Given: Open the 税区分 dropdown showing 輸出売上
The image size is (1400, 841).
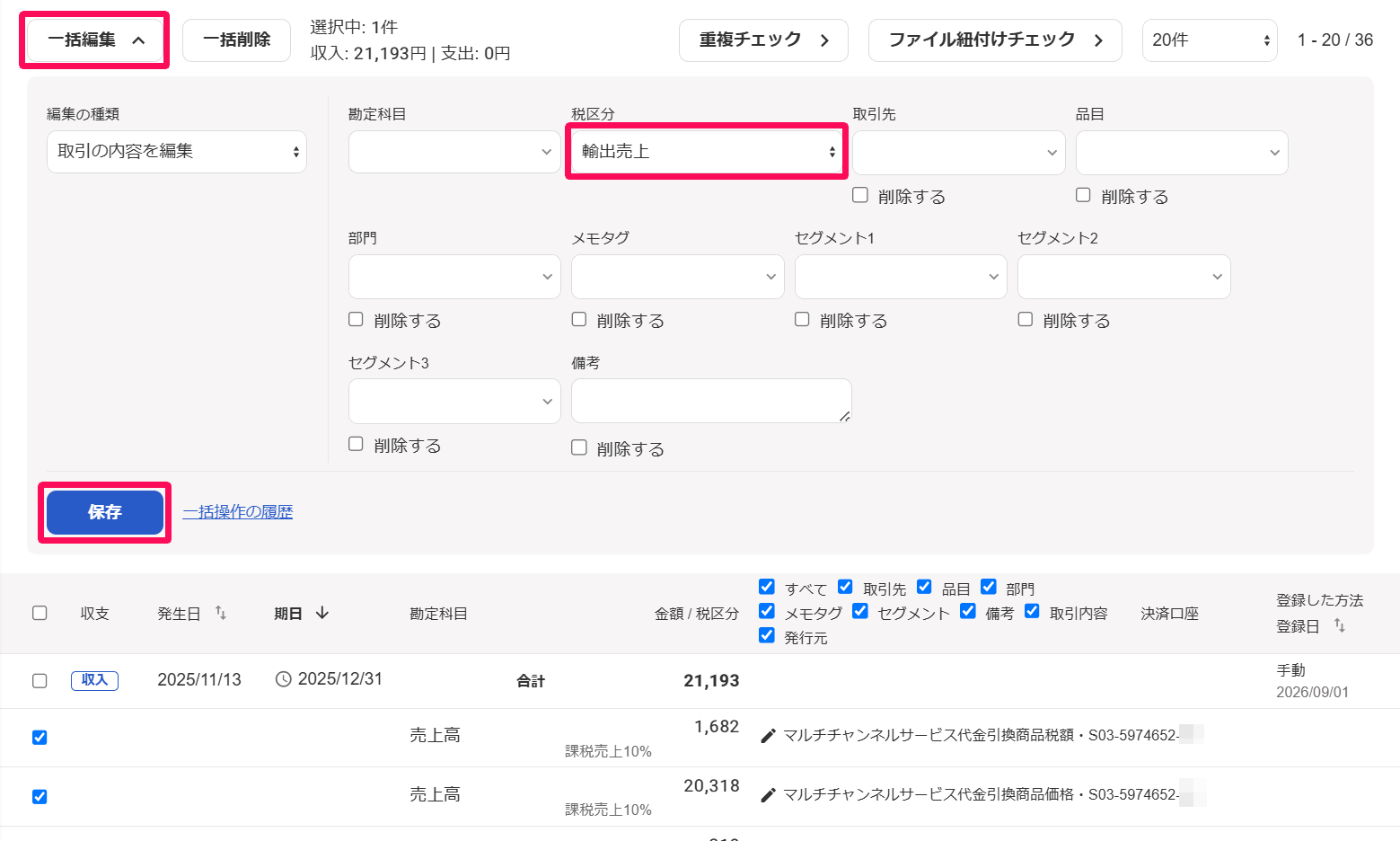Looking at the screenshot, I should [708, 152].
